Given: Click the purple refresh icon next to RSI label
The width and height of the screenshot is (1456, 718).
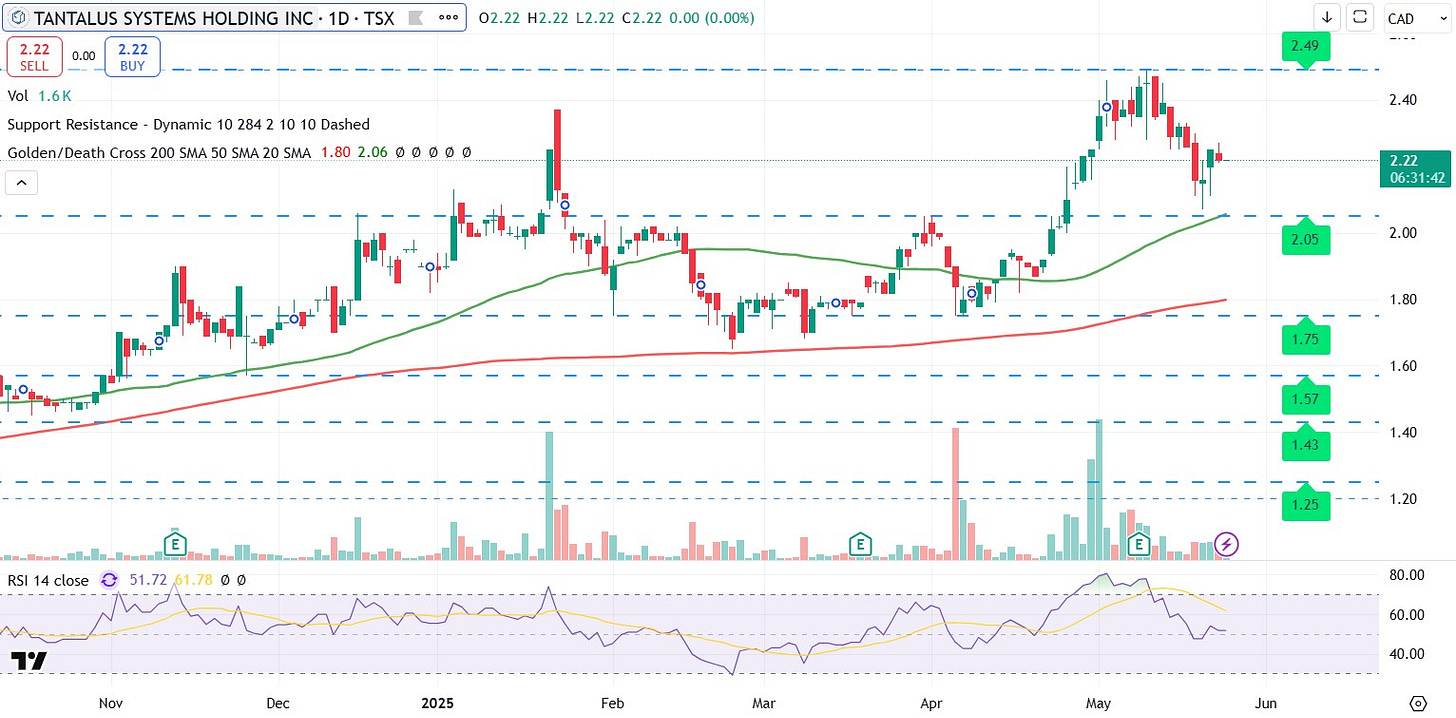Looking at the screenshot, I should (109, 580).
